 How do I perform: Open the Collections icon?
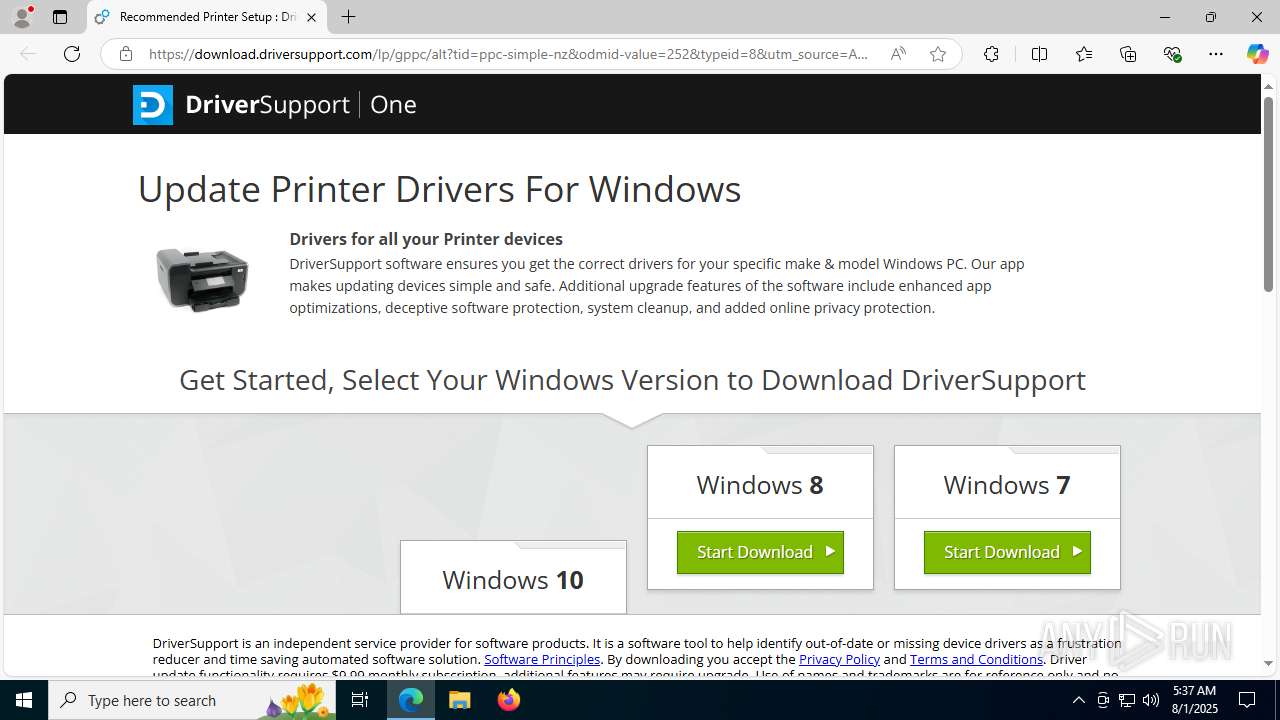pos(1128,54)
